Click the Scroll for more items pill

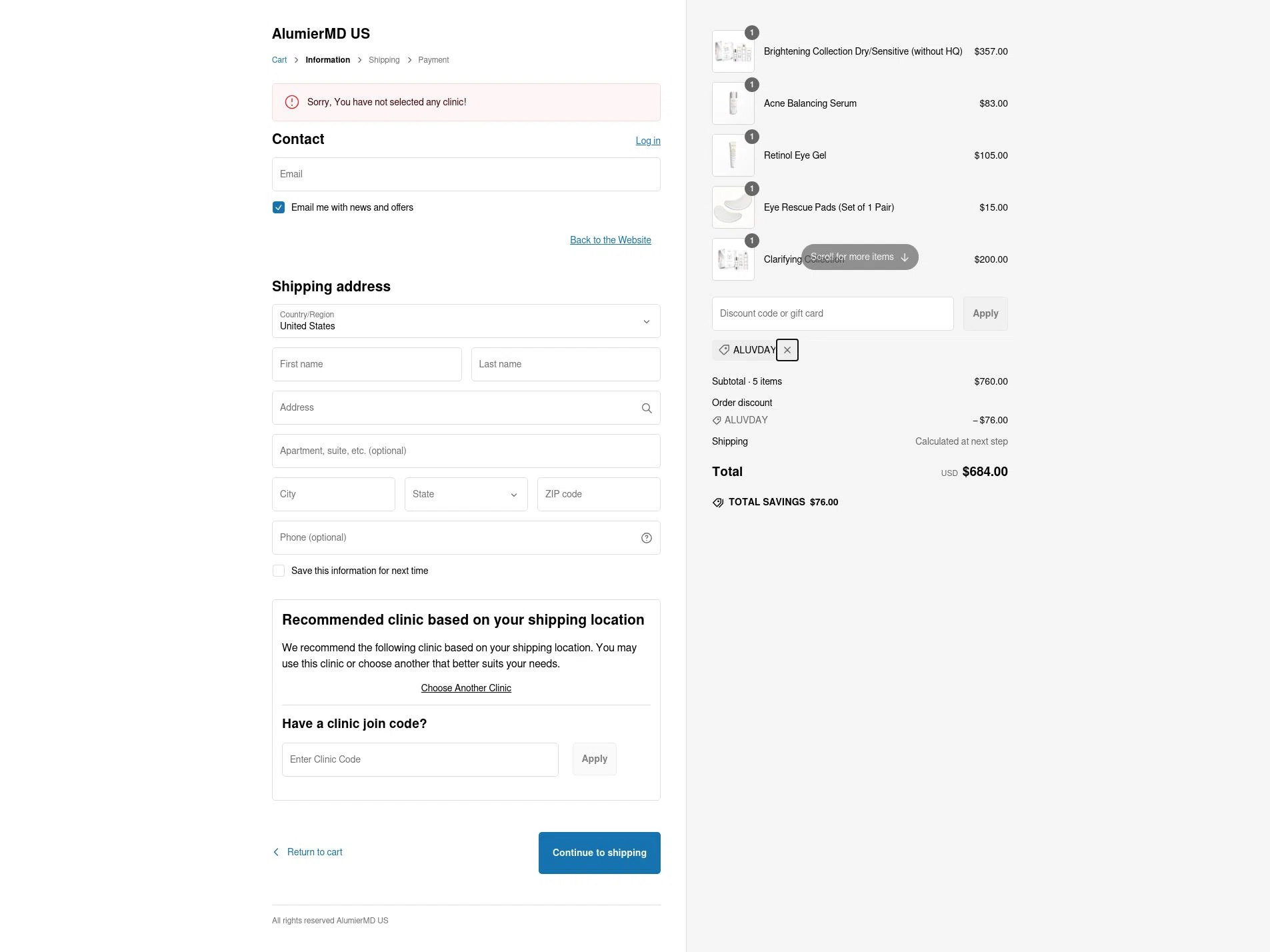[x=859, y=257]
